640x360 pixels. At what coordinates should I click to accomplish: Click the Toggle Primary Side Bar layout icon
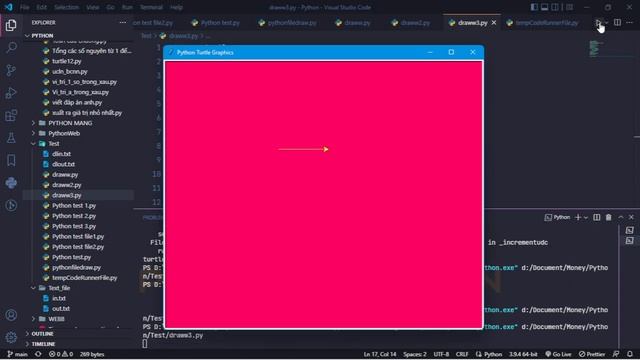coord(534,7)
